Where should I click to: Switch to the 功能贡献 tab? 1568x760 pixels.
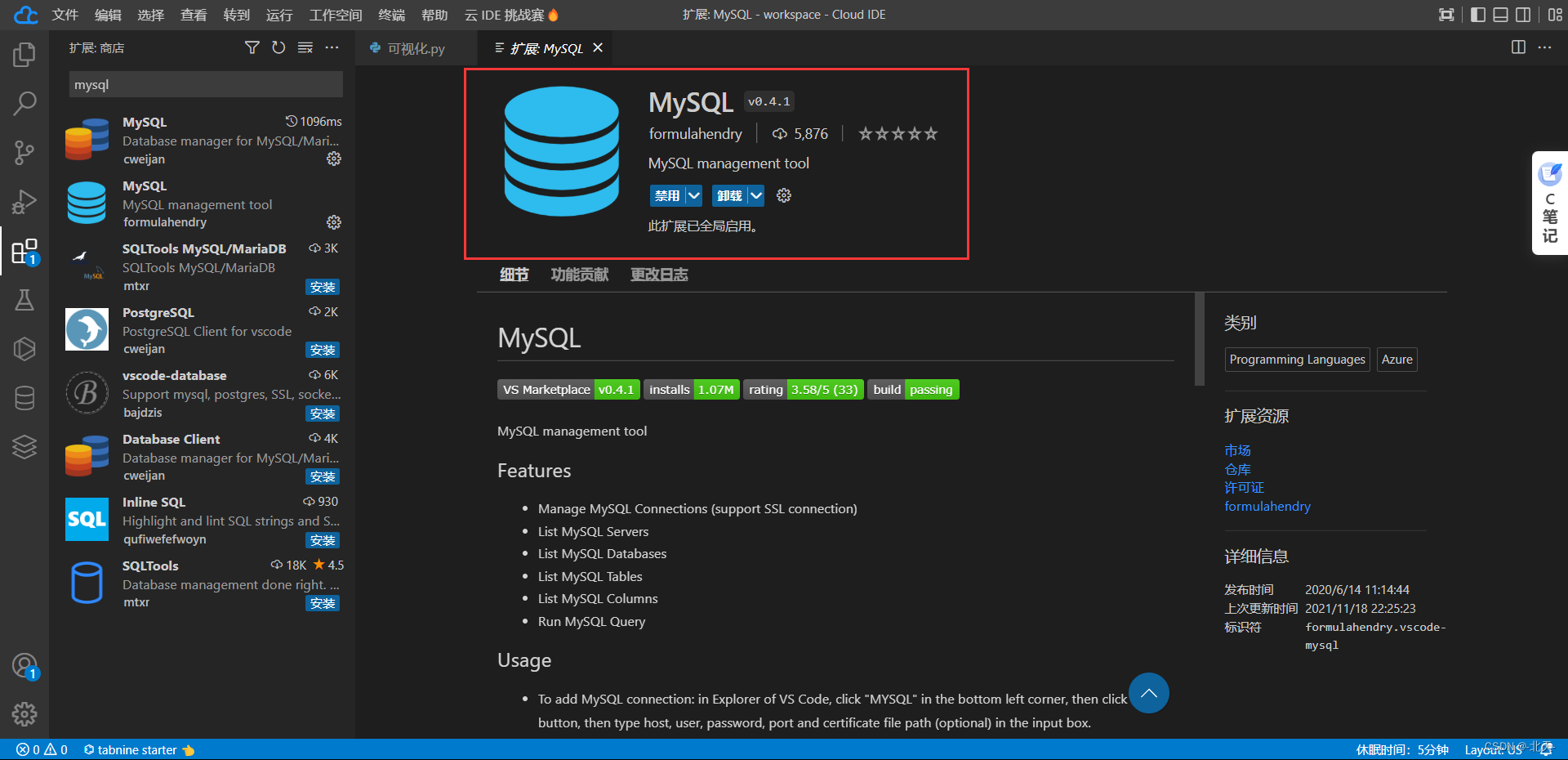pyautogui.click(x=580, y=275)
